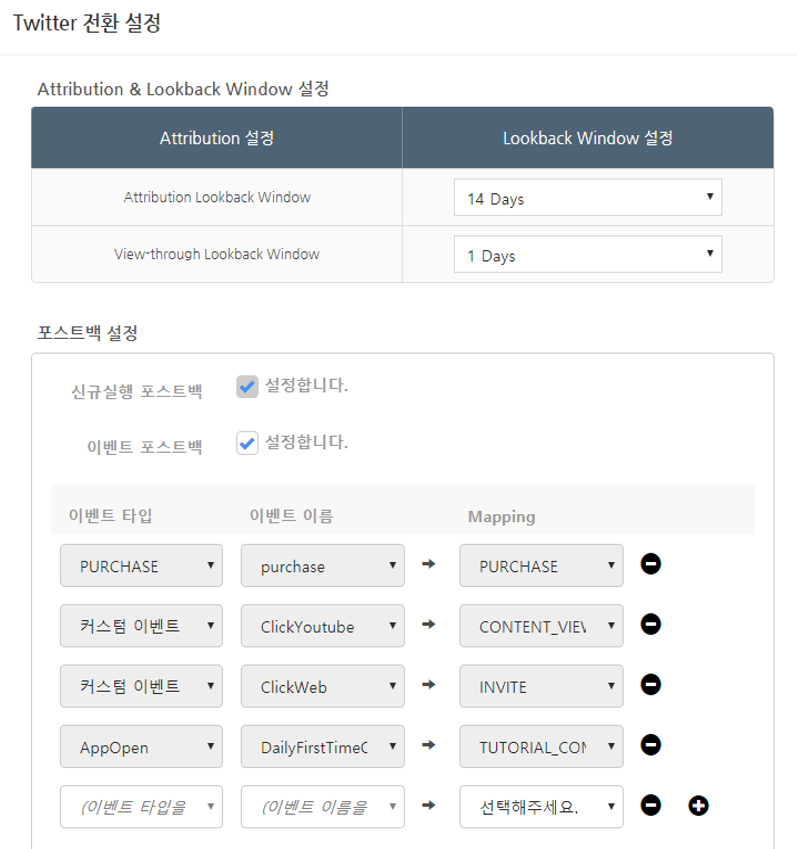The image size is (797, 849).
Task: Open the 선택해주세요 mapping dropdown
Action: click(541, 807)
